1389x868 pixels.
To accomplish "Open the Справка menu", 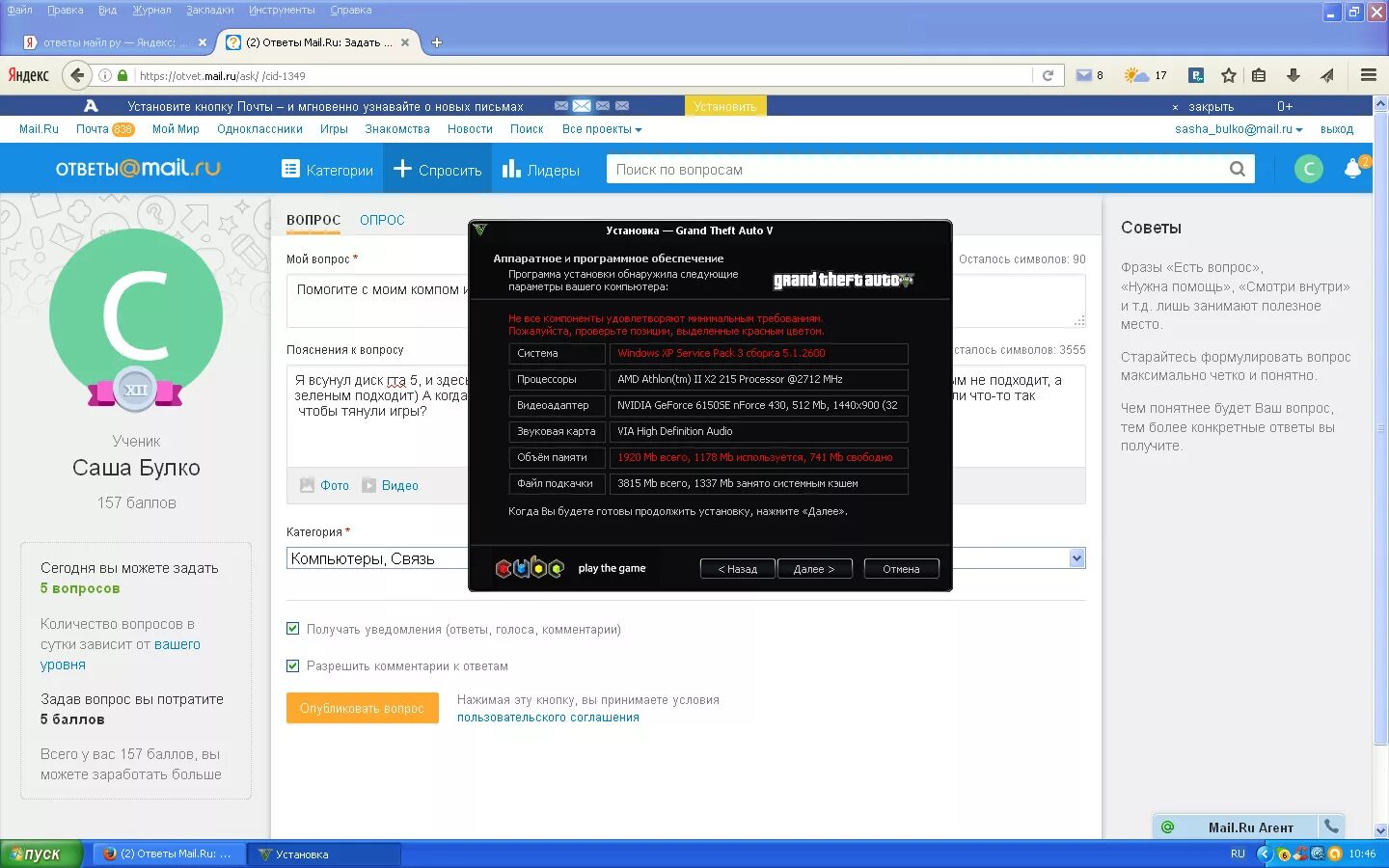I will (350, 11).
